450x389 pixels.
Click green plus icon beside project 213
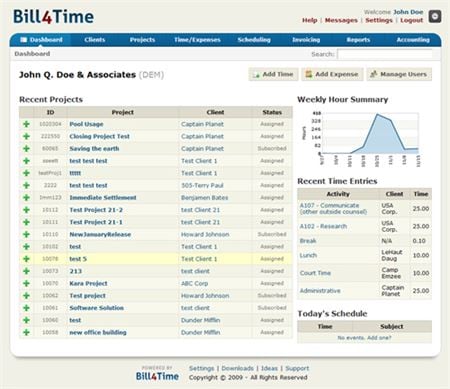tap(26, 271)
